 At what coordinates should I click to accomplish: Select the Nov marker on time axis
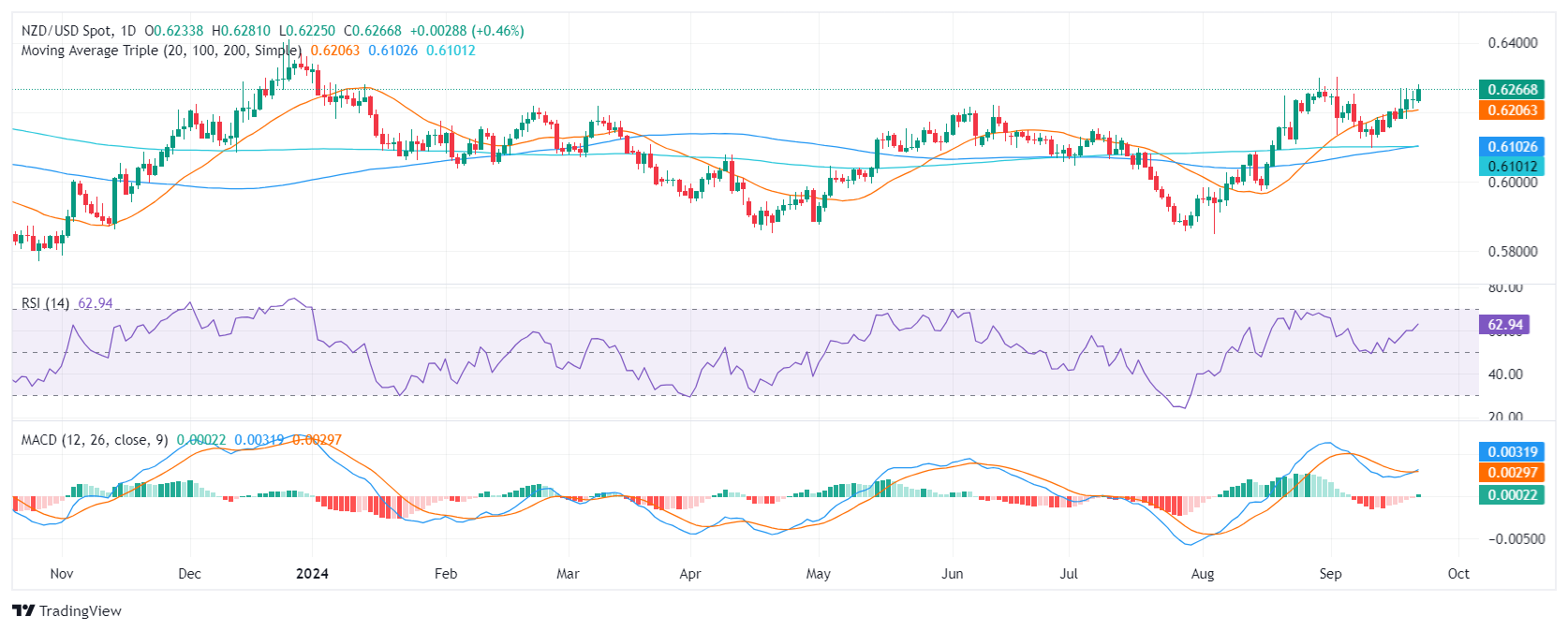point(62,574)
